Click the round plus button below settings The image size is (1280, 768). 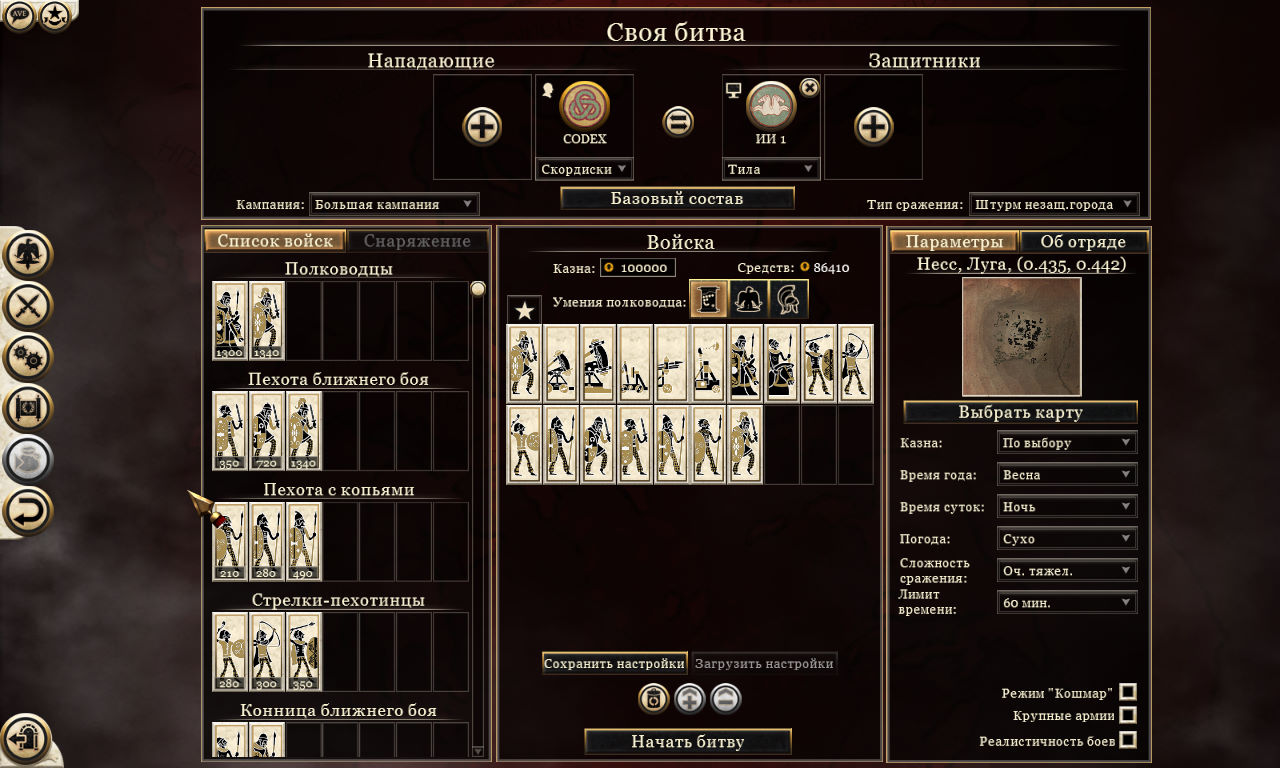tap(690, 699)
